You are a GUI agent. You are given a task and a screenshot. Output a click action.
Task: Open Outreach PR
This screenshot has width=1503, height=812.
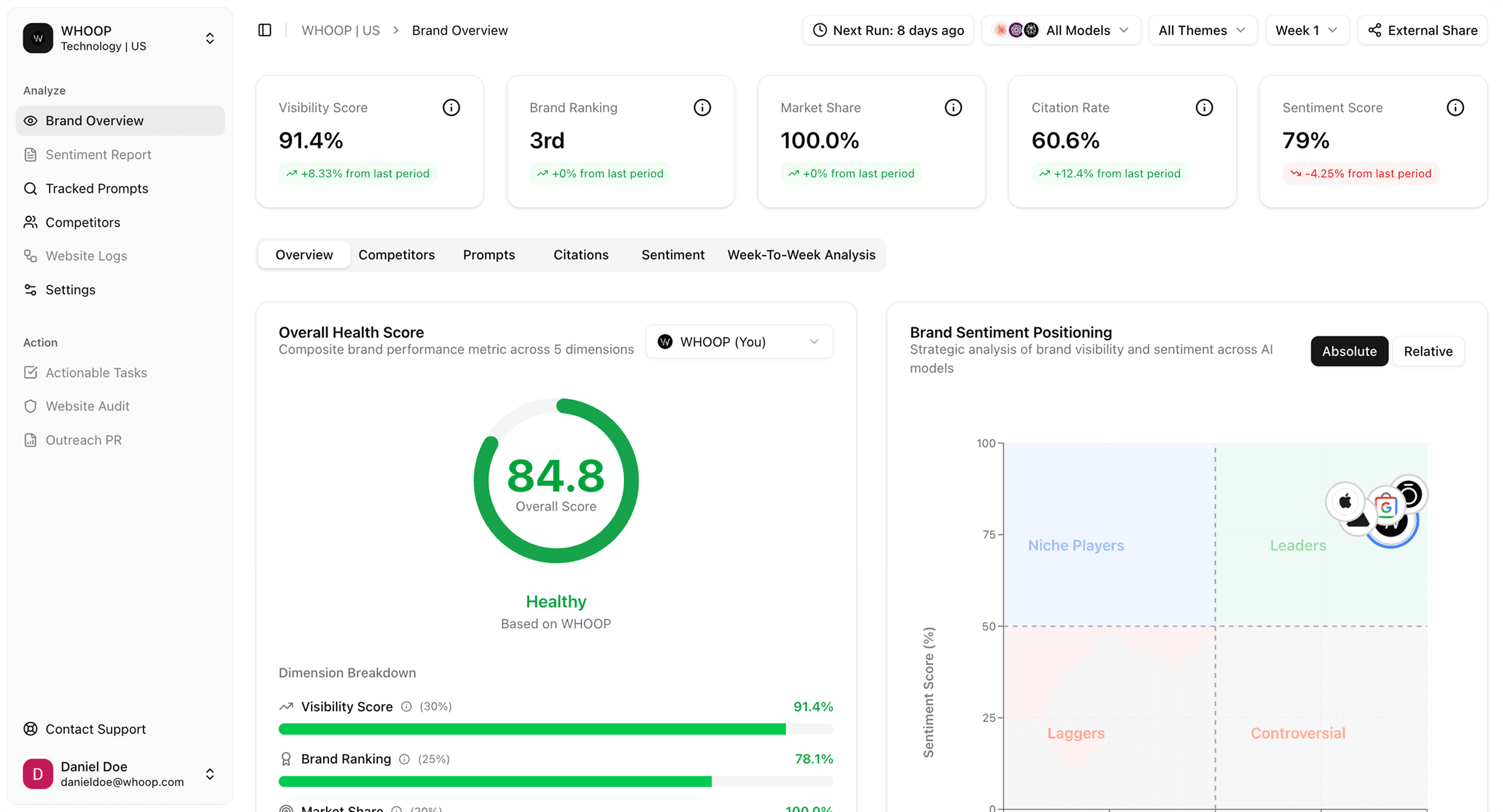[x=84, y=440]
